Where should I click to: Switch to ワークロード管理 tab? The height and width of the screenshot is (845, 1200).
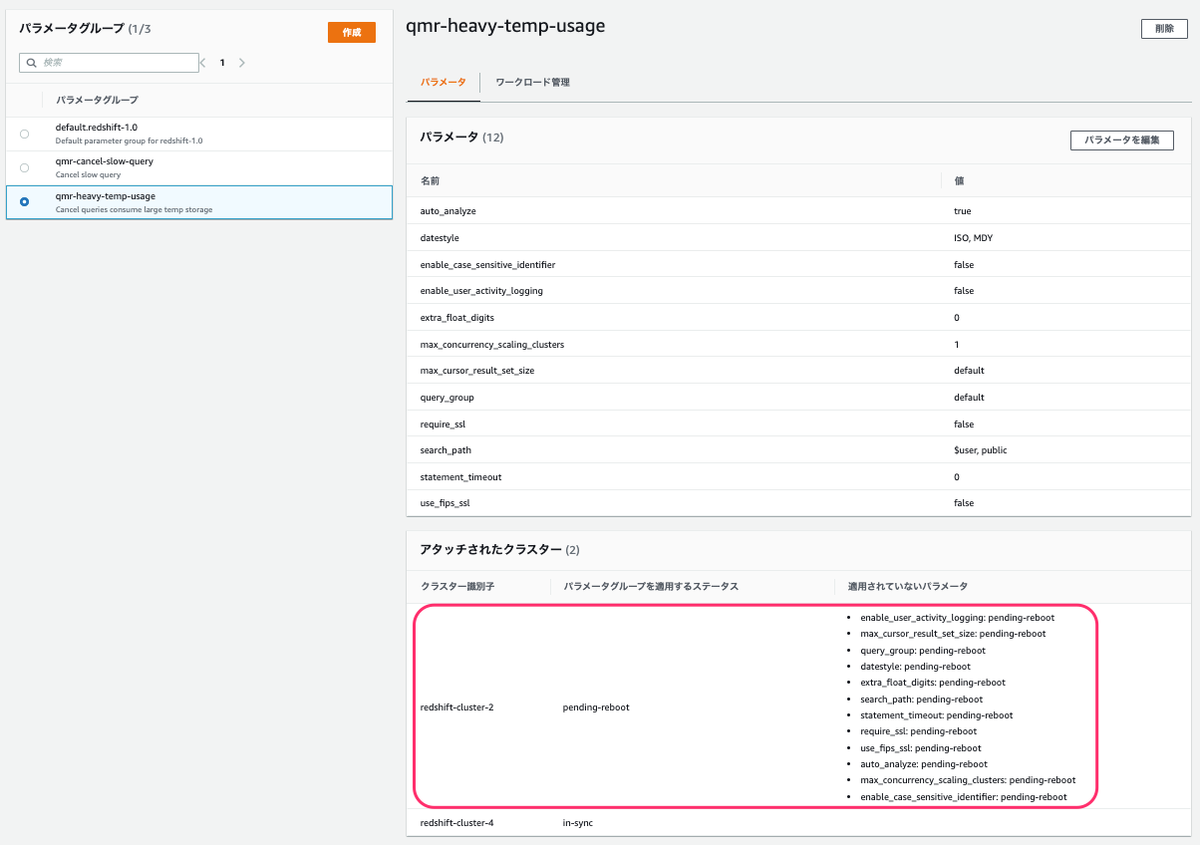click(x=532, y=82)
